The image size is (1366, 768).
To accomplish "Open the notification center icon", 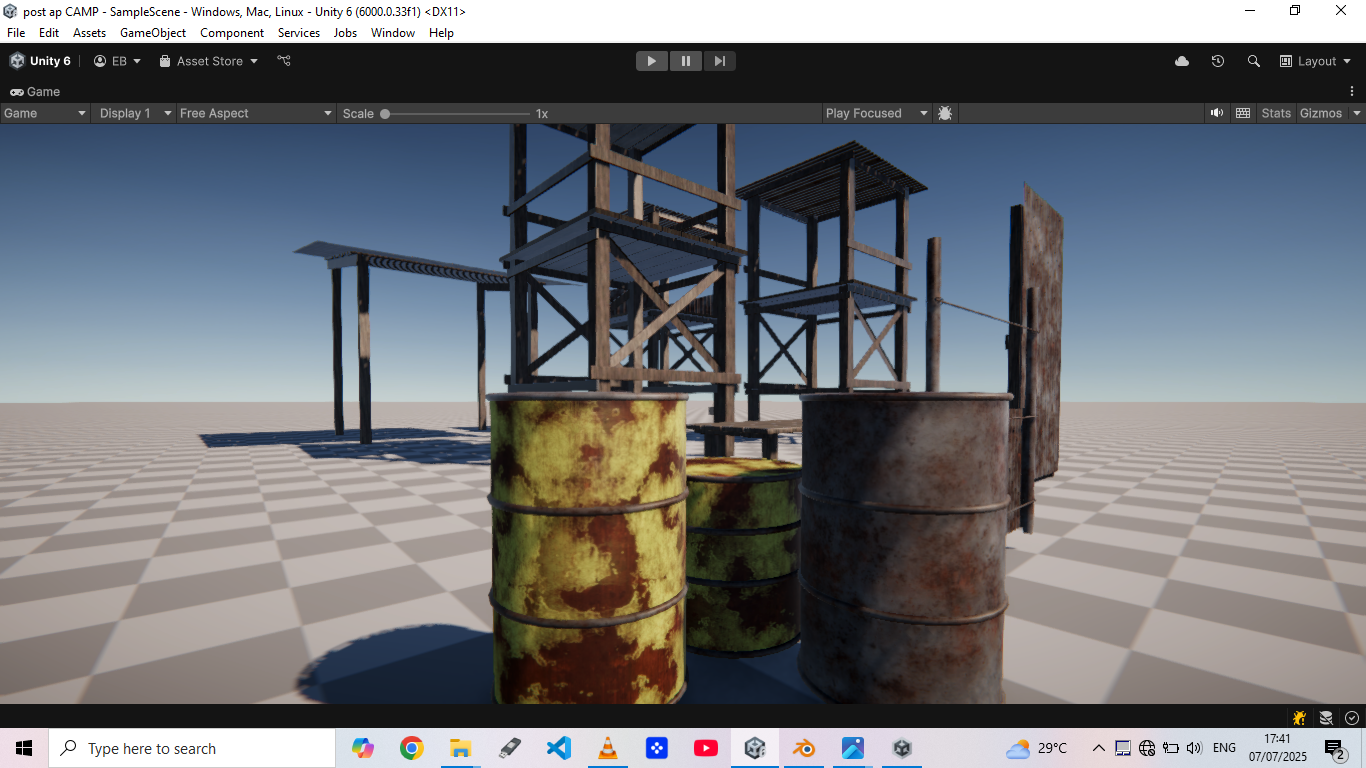I will click(x=1335, y=749).
